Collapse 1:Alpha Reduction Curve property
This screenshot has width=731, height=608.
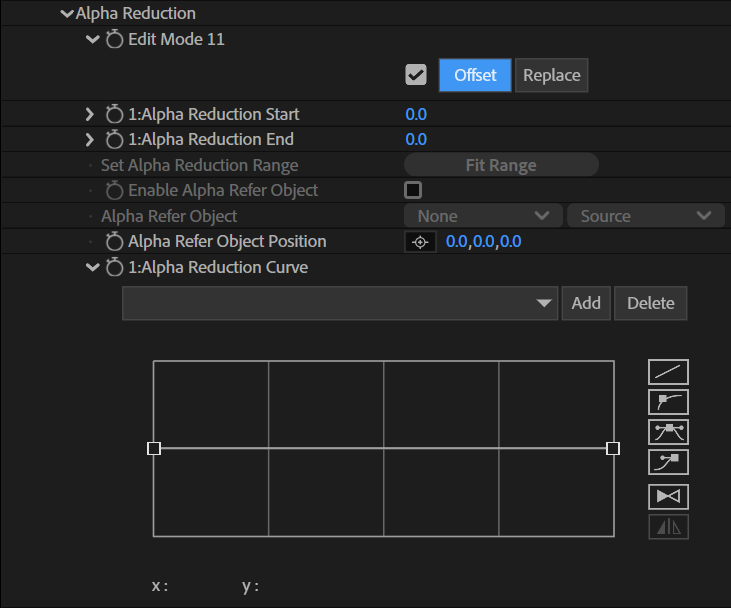tap(93, 267)
